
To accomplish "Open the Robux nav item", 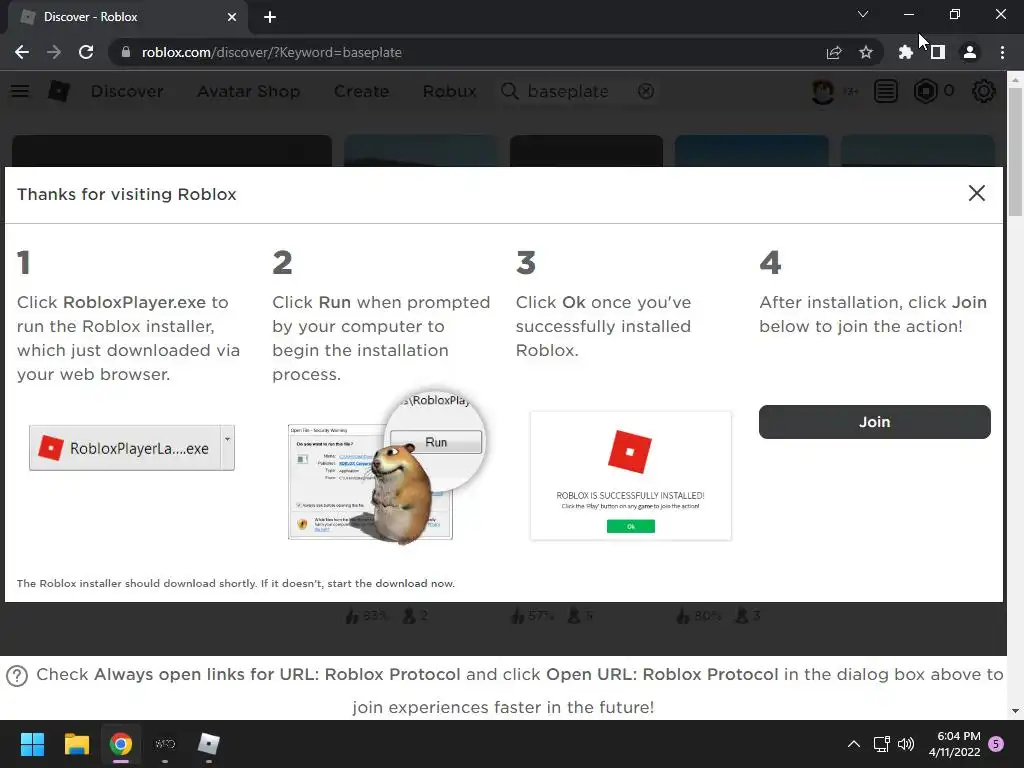I will coord(449,91).
